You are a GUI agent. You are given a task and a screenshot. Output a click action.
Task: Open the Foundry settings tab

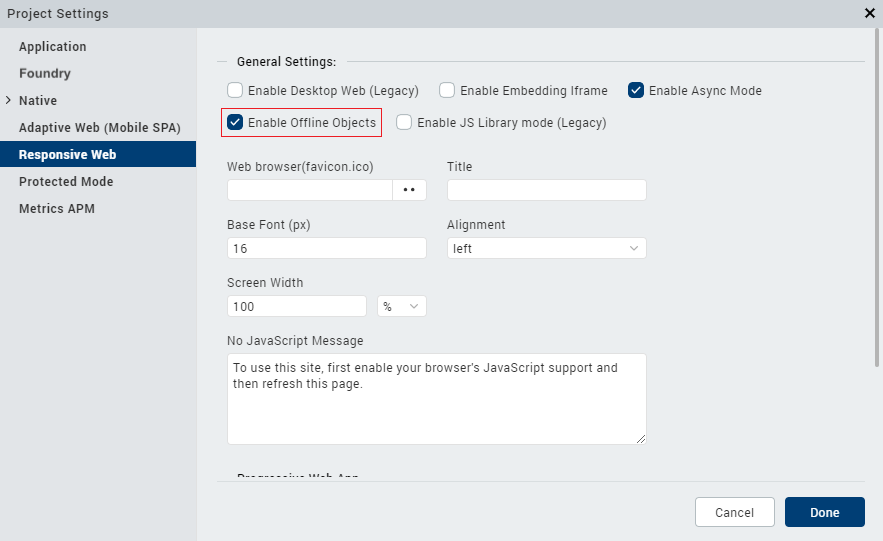(x=45, y=74)
